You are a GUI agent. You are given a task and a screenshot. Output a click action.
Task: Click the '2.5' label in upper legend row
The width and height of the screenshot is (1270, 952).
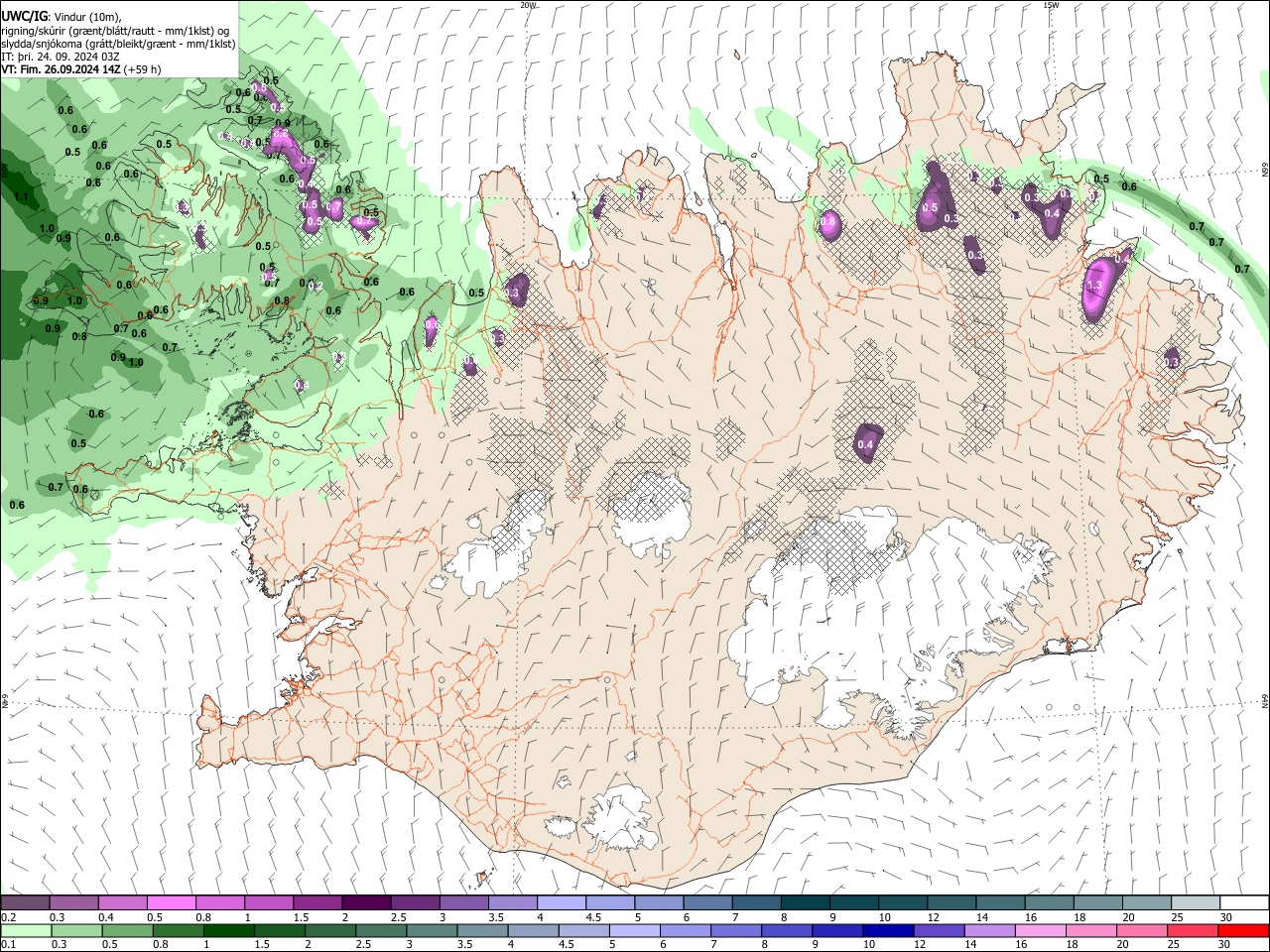click(399, 917)
